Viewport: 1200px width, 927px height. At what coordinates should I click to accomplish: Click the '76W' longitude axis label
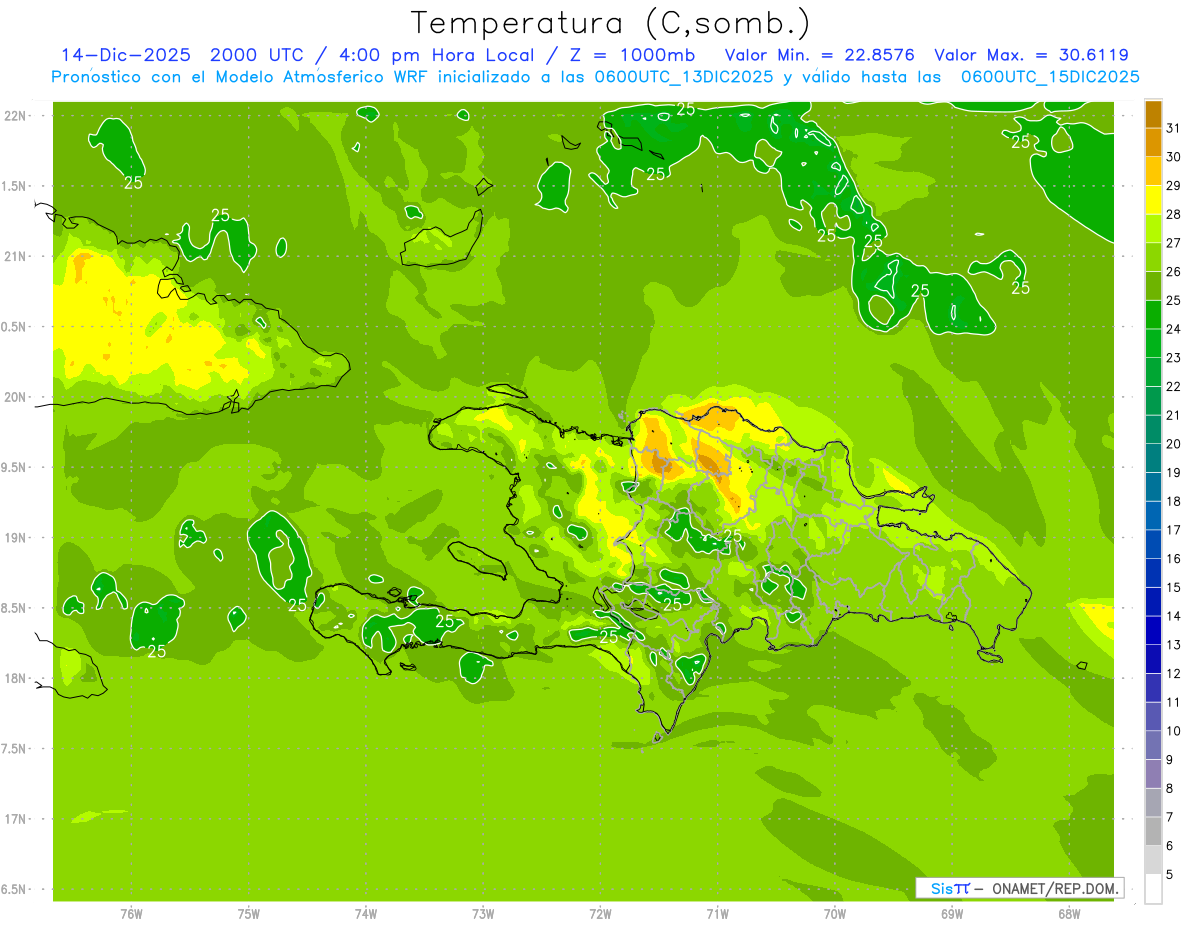(131, 914)
